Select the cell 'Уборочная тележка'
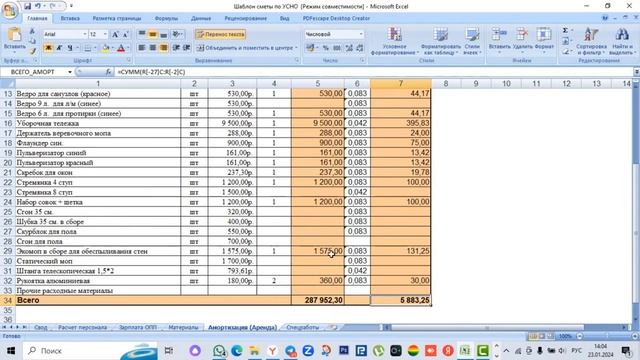Image resolution: width=640 pixels, height=360 pixels. pos(98,123)
